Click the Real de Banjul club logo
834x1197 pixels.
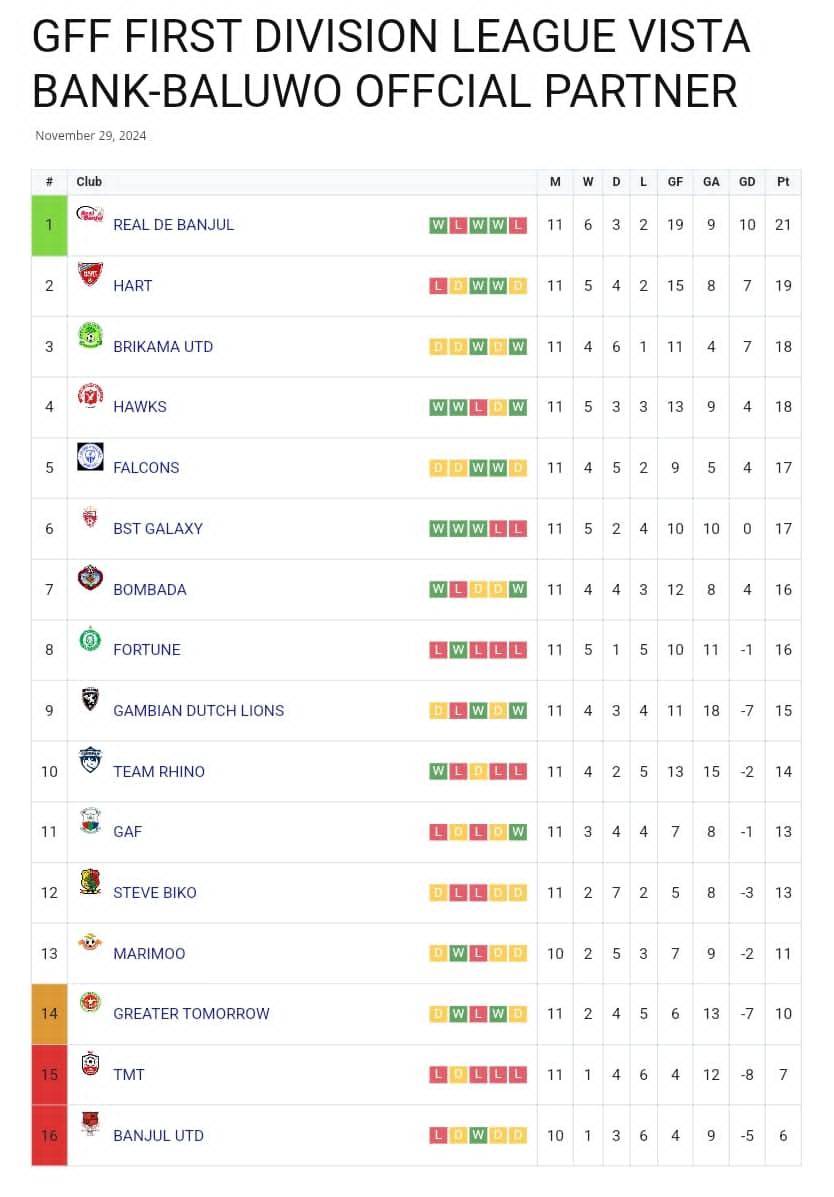click(x=90, y=214)
